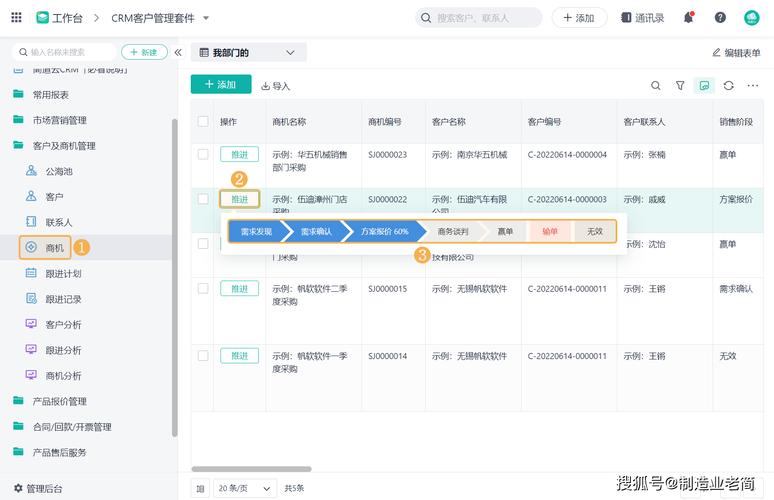Screen dimensions: 774x500
Task: Open the table filter funnel icon
Action: (x=680, y=86)
